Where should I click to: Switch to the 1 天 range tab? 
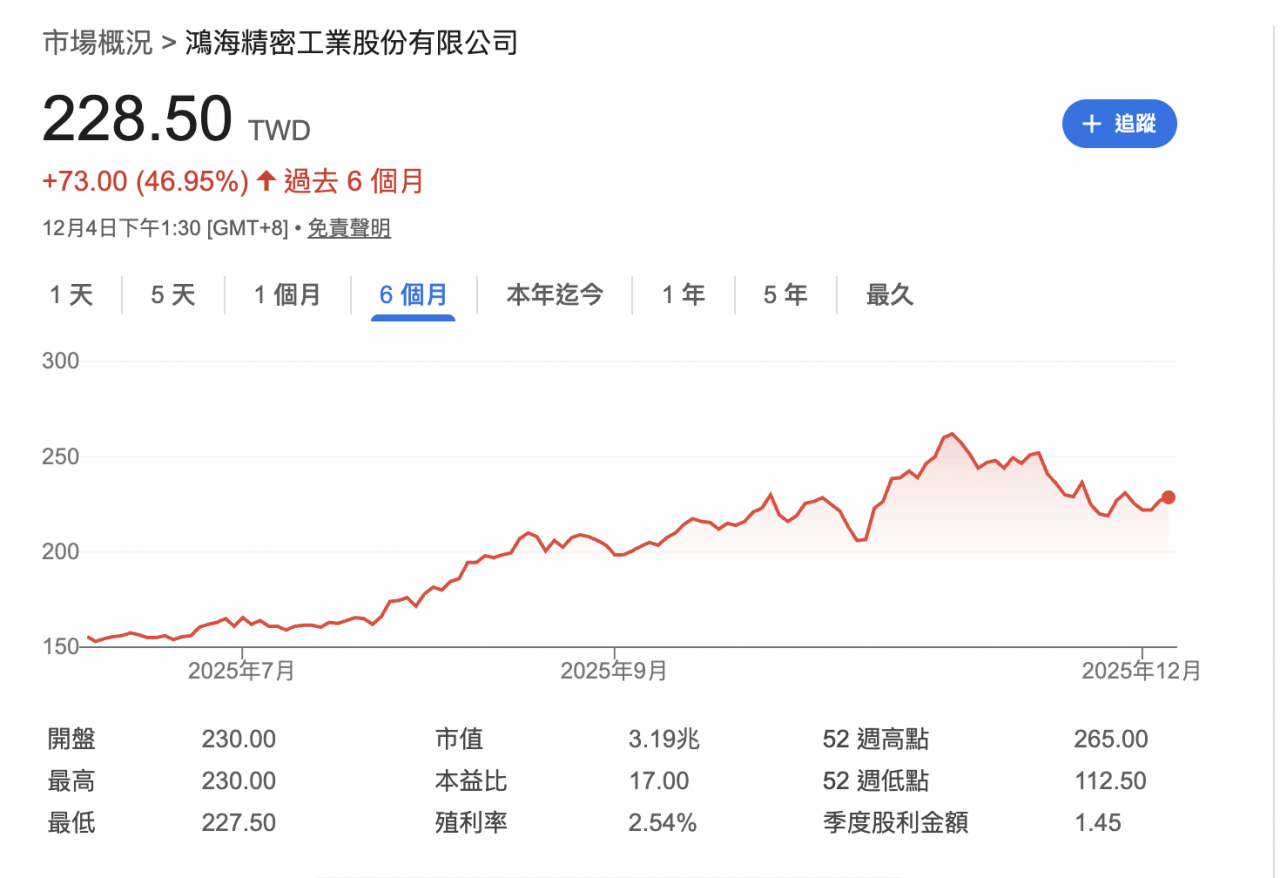click(x=71, y=295)
